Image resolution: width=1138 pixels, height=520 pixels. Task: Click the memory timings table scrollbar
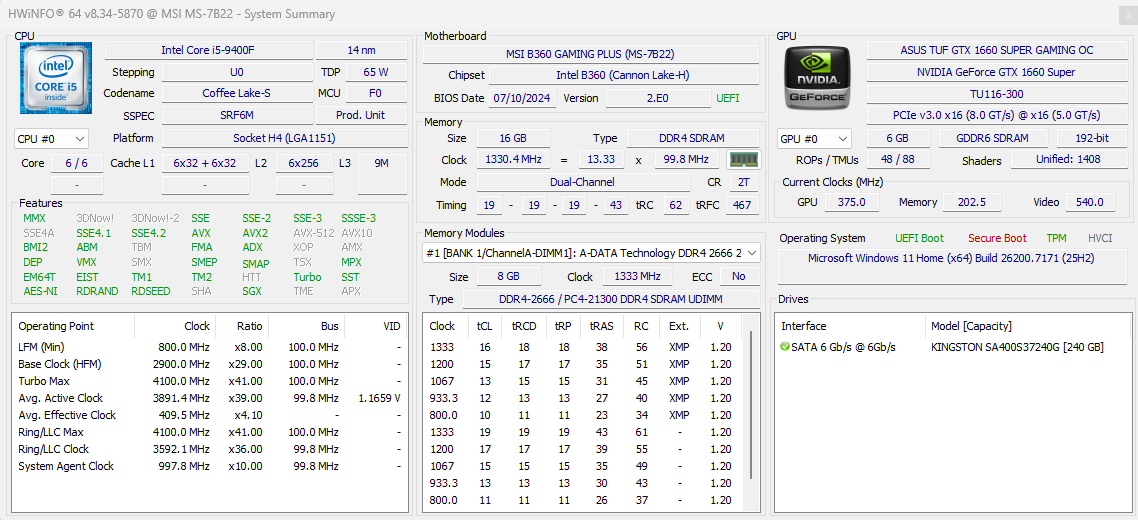click(751, 420)
